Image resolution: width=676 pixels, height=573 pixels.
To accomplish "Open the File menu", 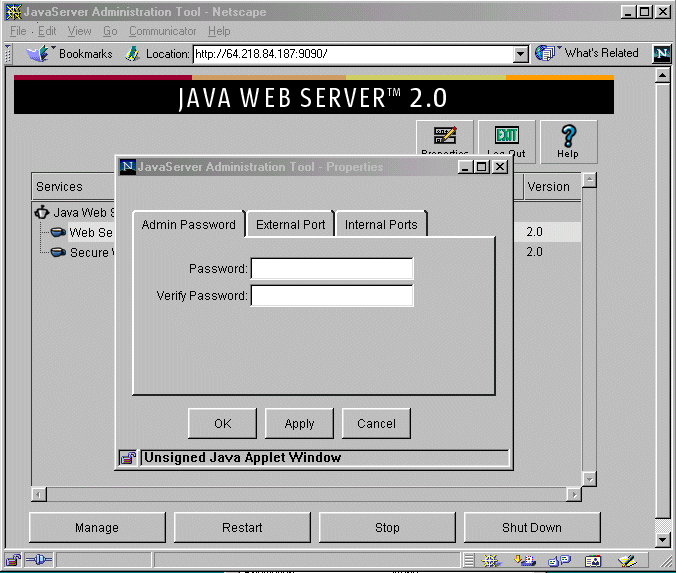I will [18, 31].
